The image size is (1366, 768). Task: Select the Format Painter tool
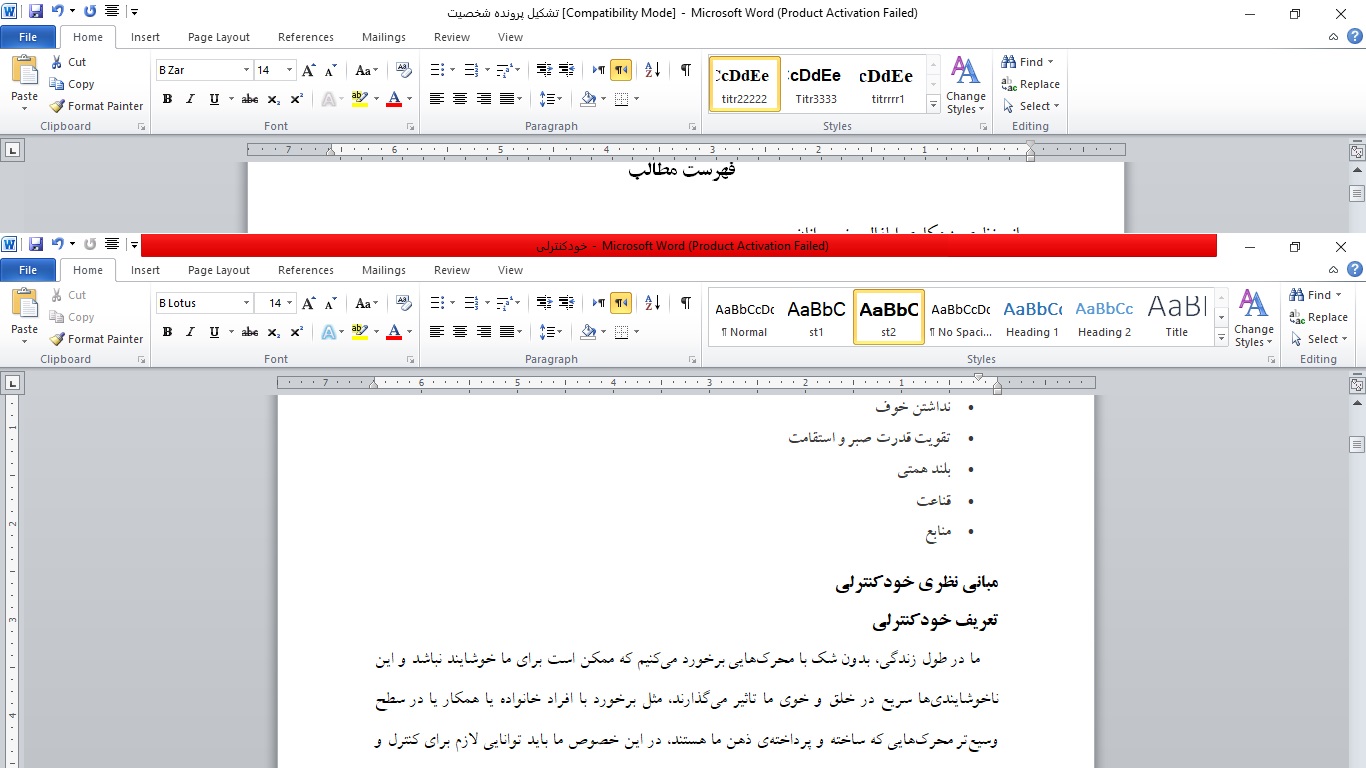click(x=95, y=339)
